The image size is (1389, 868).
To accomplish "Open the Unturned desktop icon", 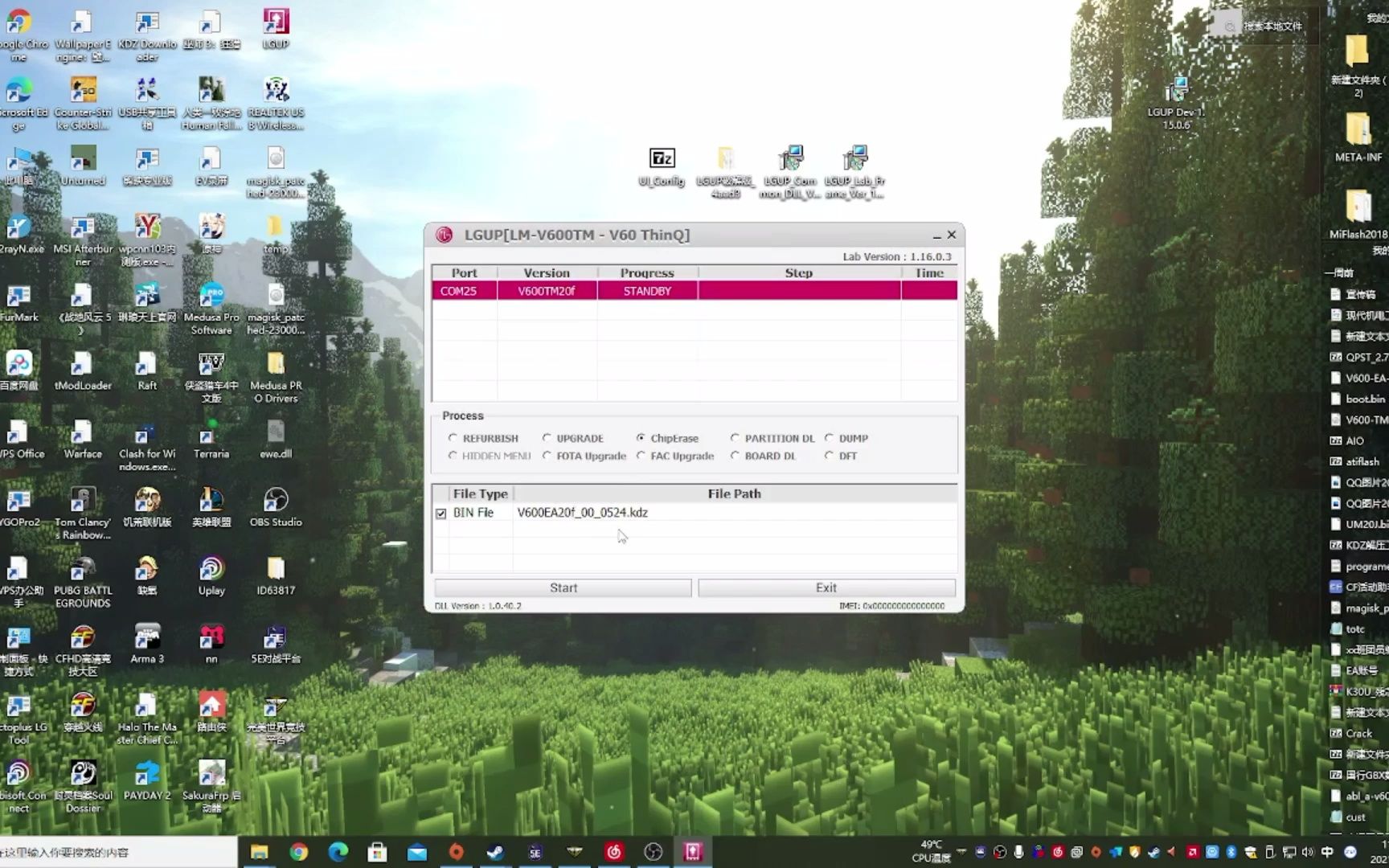I will click(83, 166).
